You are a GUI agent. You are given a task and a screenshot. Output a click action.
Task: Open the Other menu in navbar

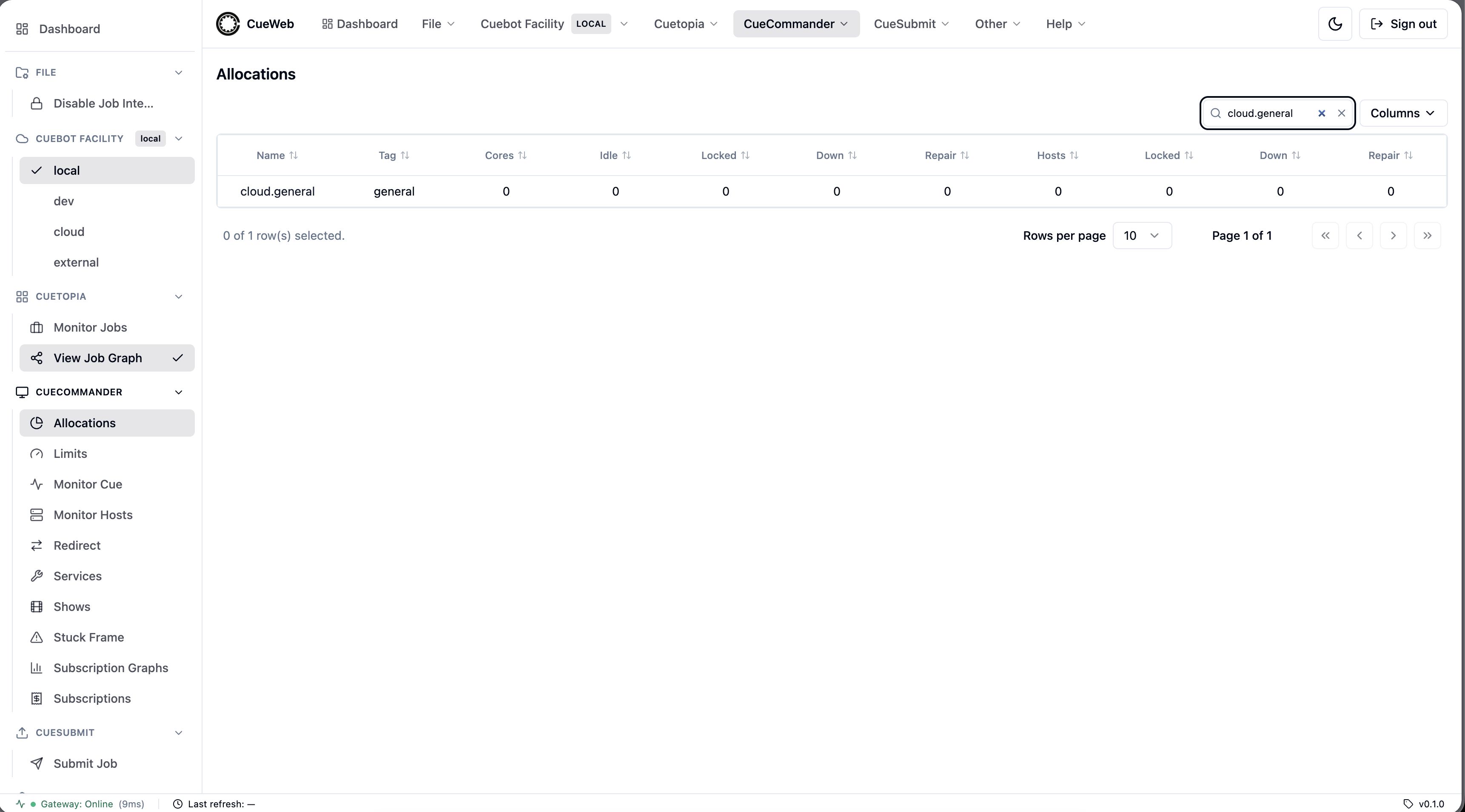pos(998,24)
